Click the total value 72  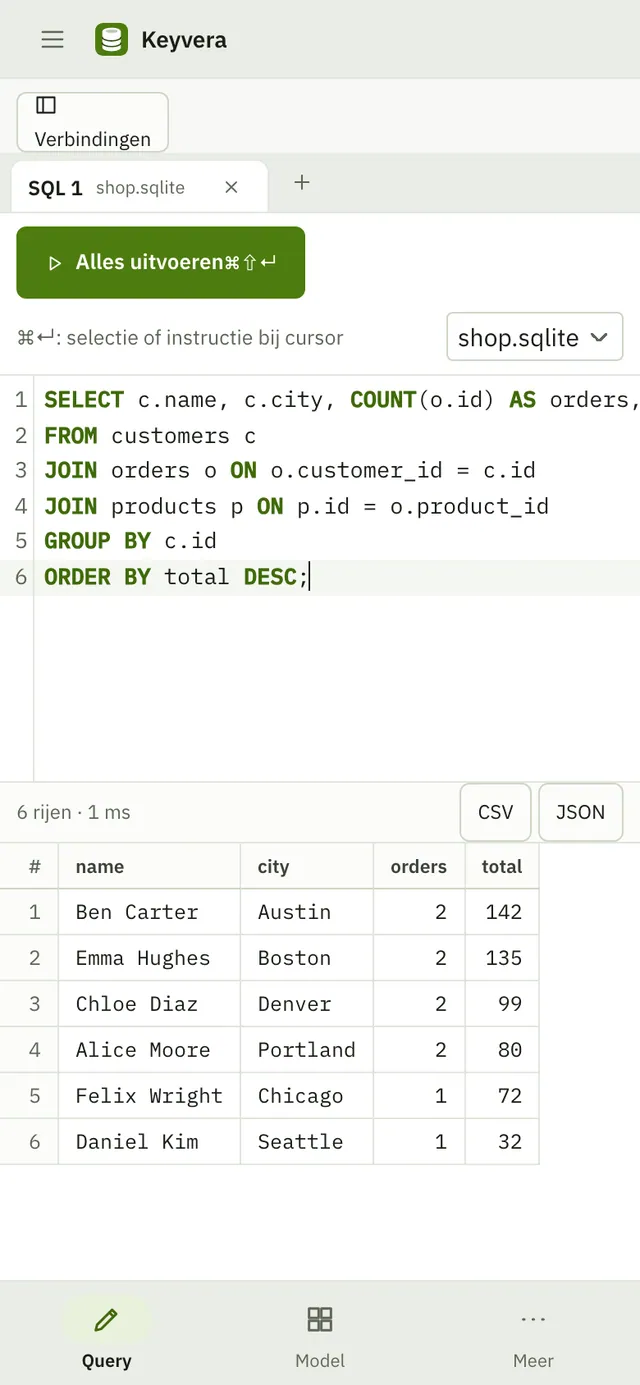[502, 1096]
